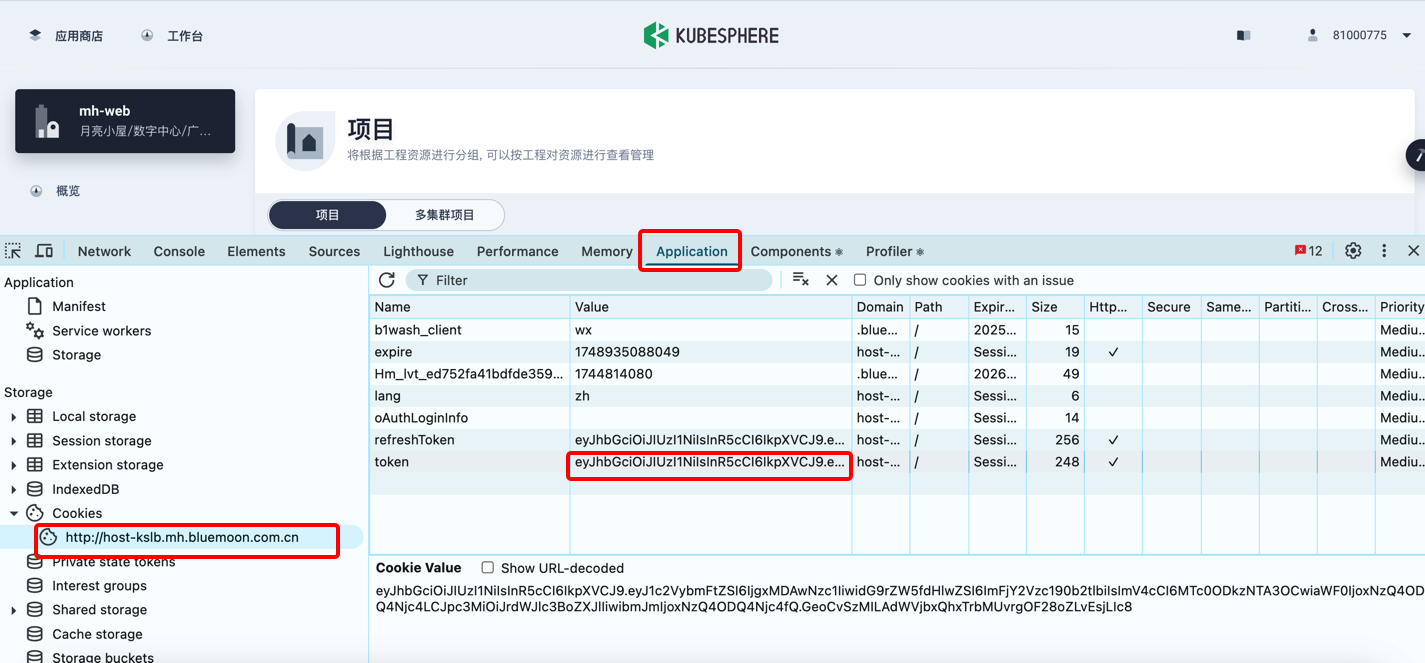Expand the Session storage tree arrow
The width and height of the screenshot is (1425, 663).
(x=13, y=441)
